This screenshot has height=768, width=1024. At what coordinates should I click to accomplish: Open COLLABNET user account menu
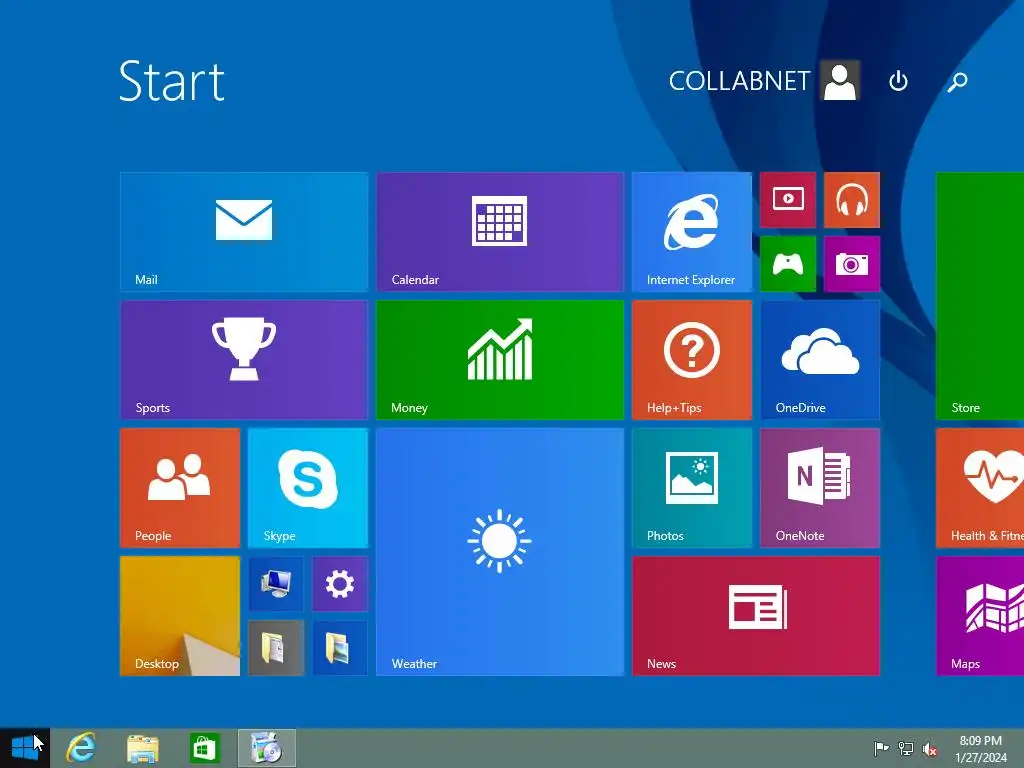click(763, 81)
